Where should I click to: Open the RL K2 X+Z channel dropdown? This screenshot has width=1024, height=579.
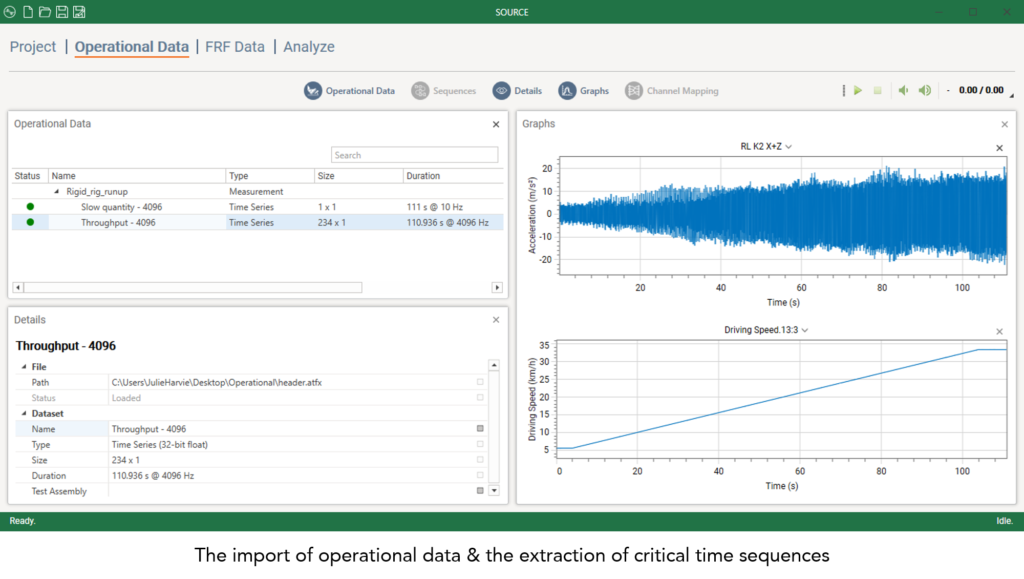[x=789, y=147]
